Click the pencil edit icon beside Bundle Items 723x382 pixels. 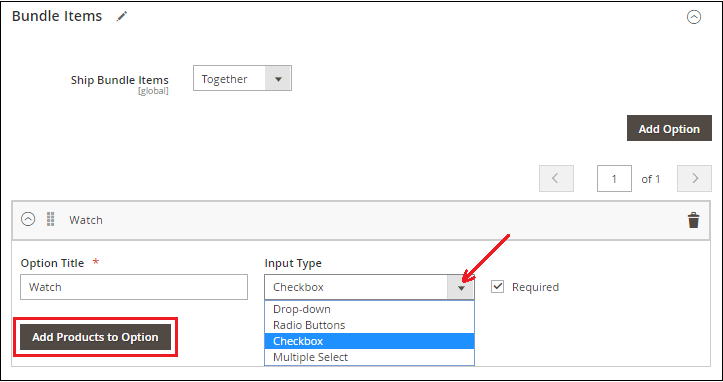point(122,17)
